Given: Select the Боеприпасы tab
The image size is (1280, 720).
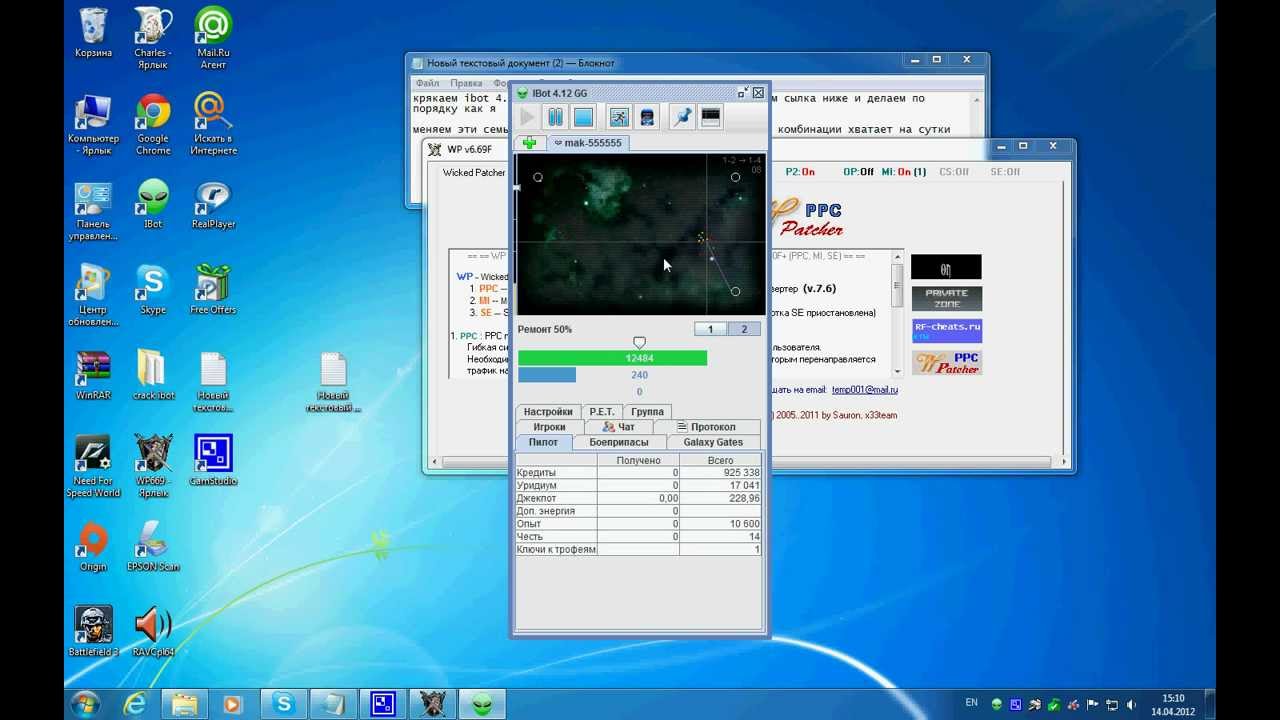Looking at the screenshot, I should pos(619,442).
